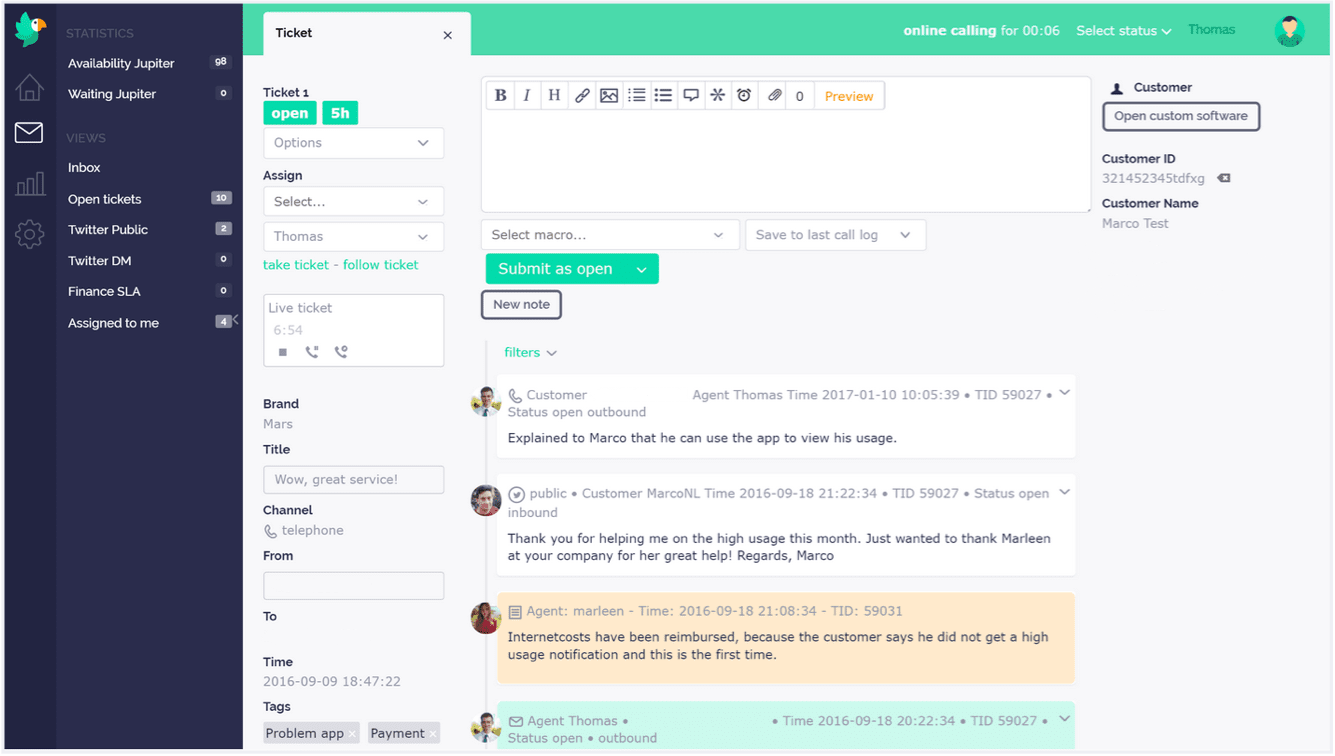Open the Select status dropdown in header

pos(1122,30)
